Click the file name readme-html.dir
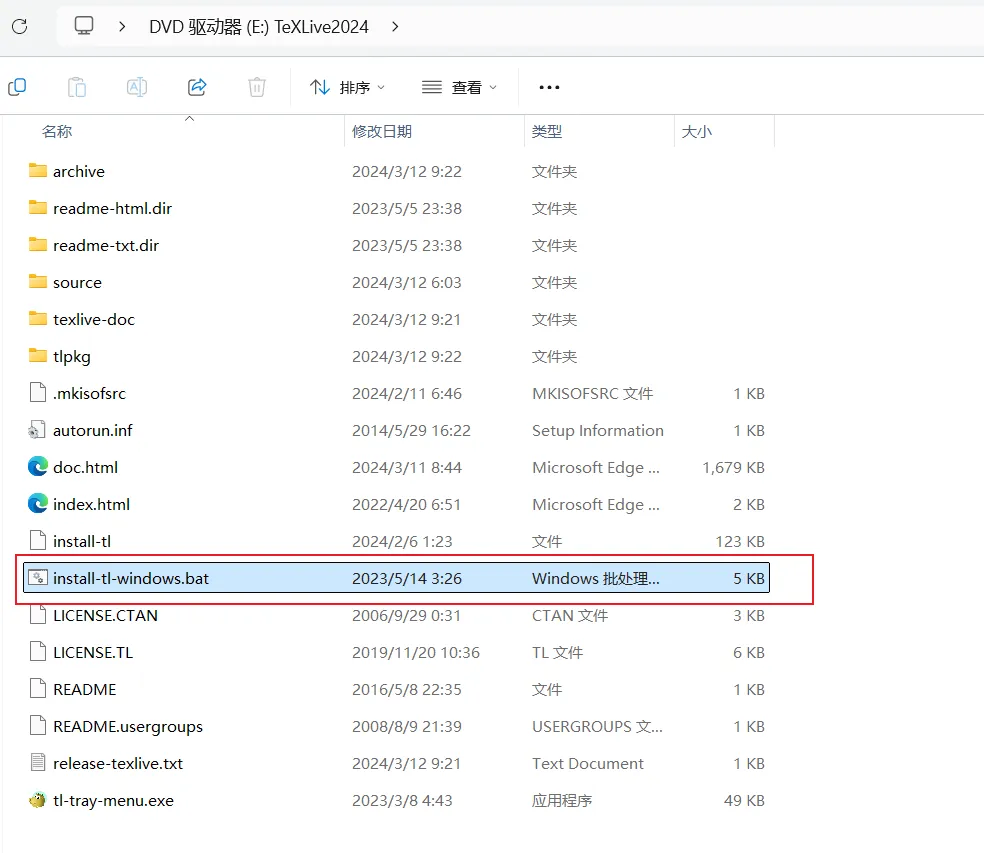 click(112, 208)
